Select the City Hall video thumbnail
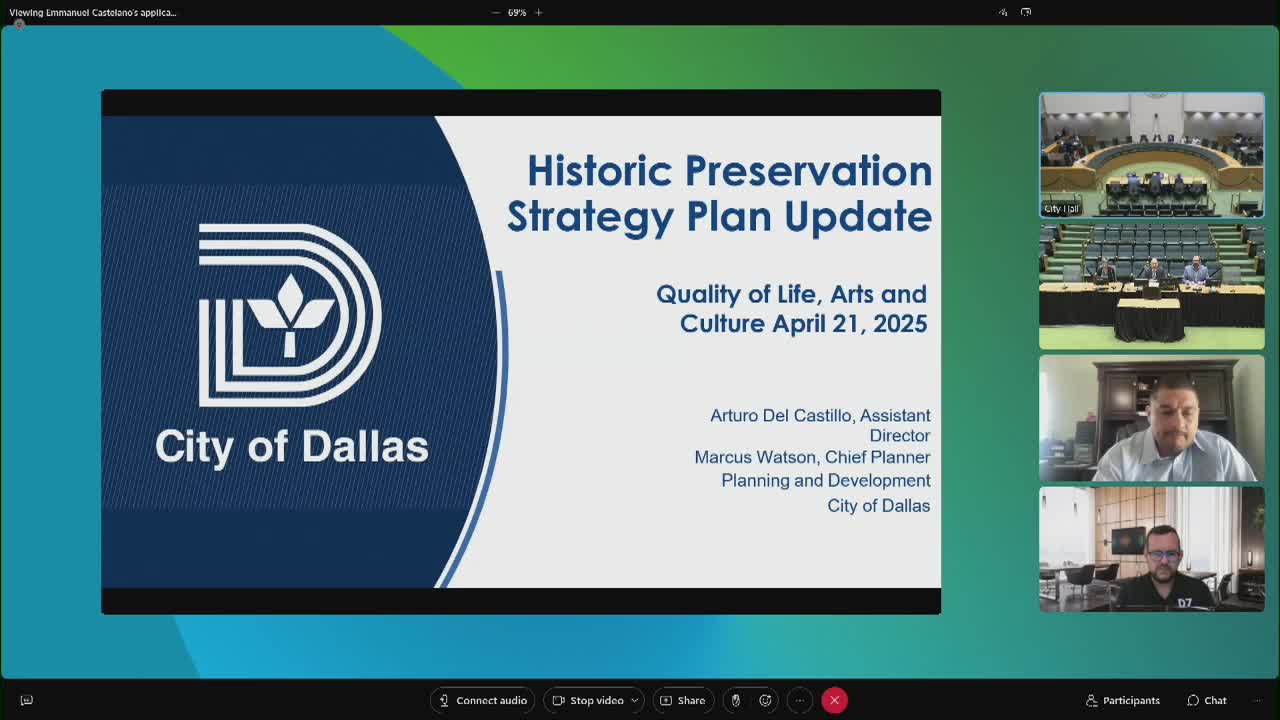The width and height of the screenshot is (1280, 720). (1151, 155)
